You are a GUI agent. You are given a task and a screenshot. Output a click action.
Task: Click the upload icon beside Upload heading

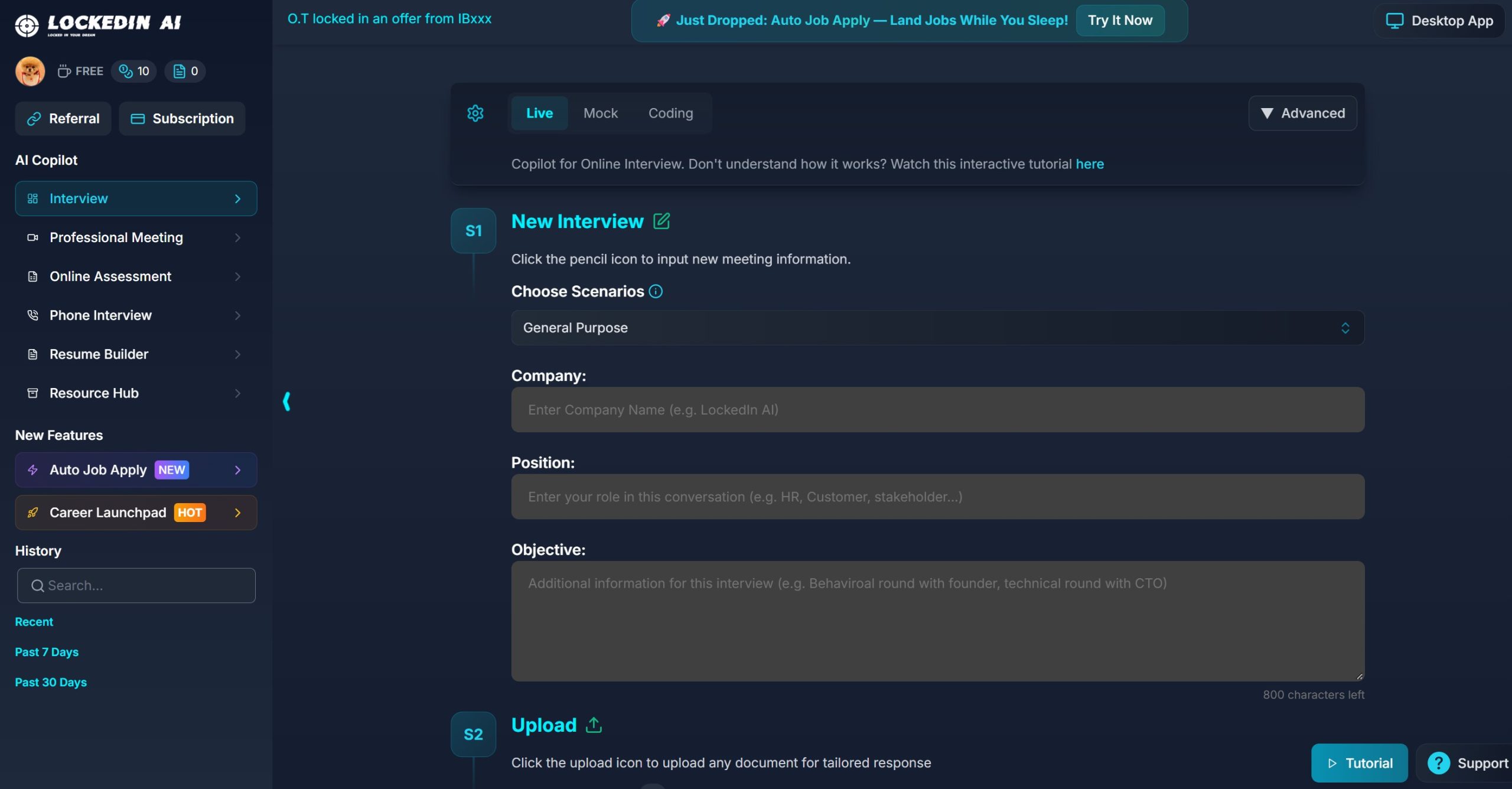[594, 725]
